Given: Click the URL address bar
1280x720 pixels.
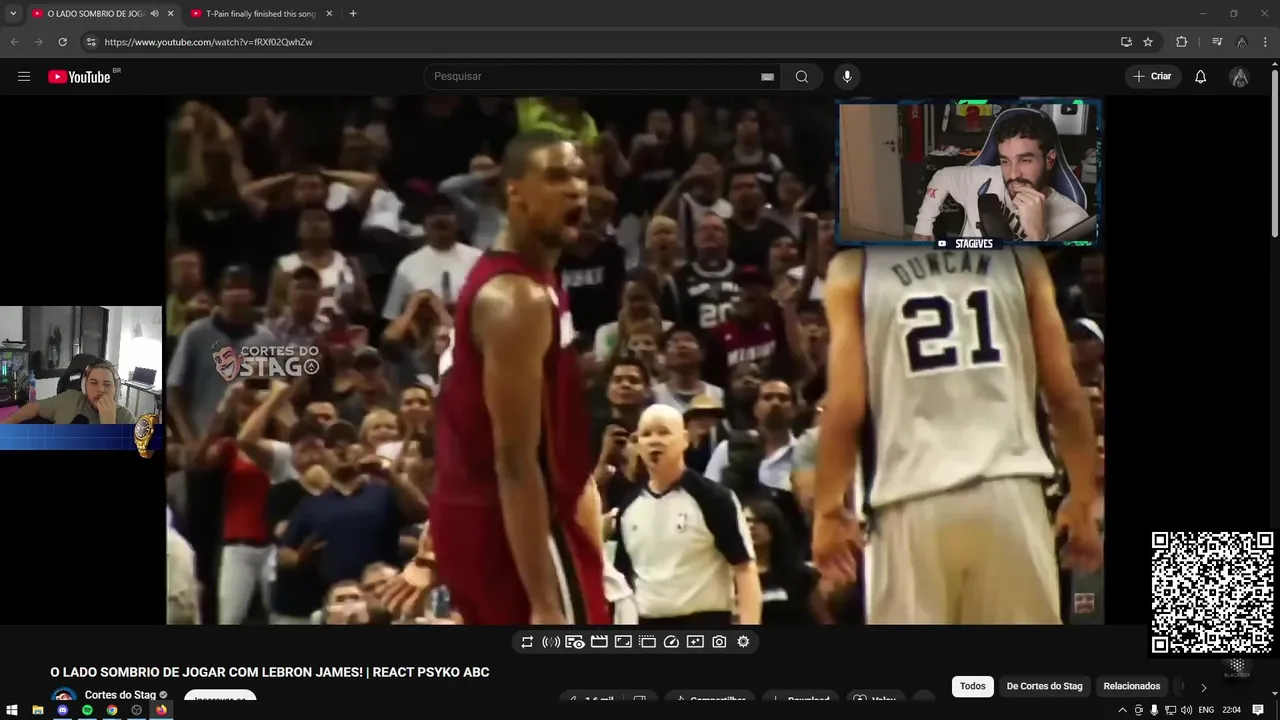Looking at the screenshot, I should (x=600, y=42).
